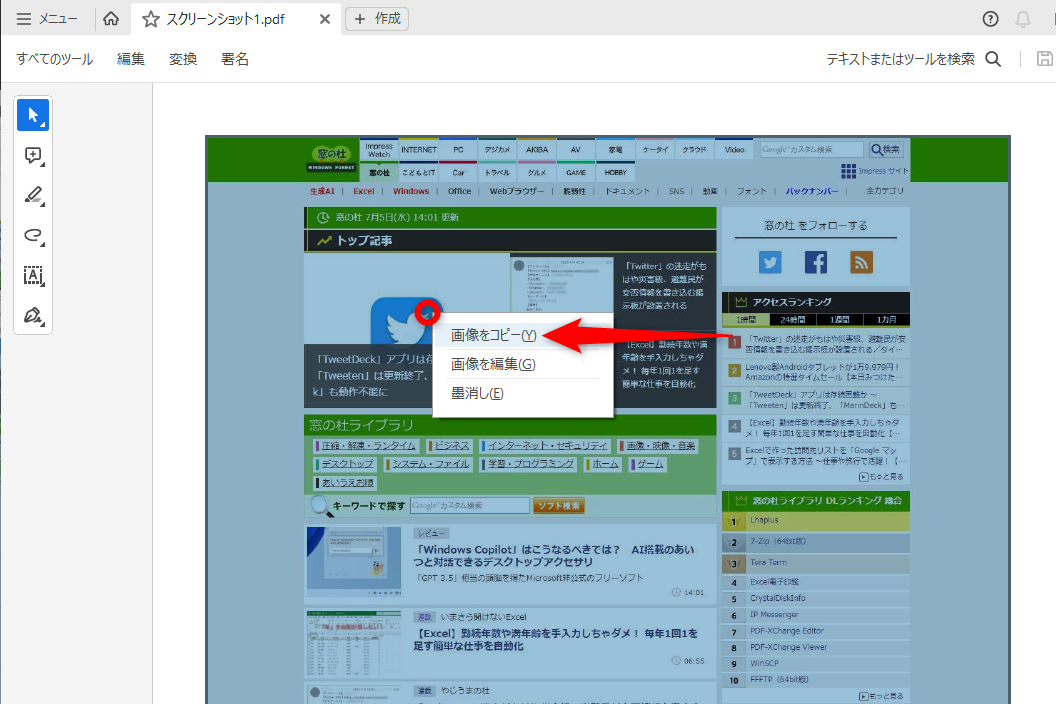This screenshot has width=1056, height=704.
Task: Open Help via the question mark icon
Action: click(990, 18)
